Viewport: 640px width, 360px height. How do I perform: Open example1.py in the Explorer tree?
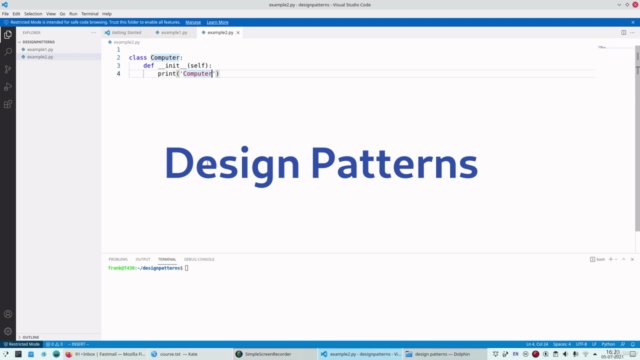(40, 49)
